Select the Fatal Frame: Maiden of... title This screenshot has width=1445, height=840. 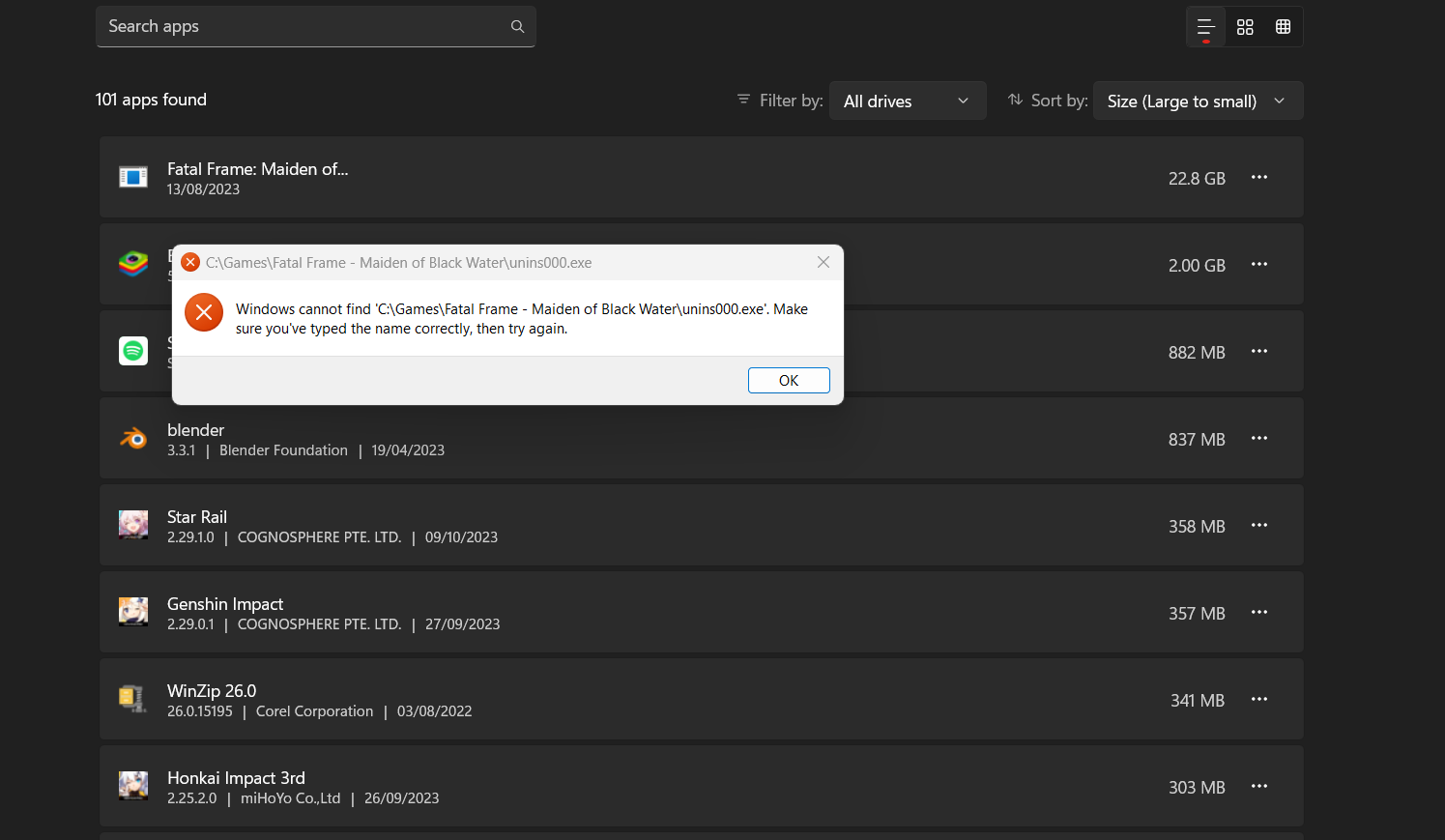(x=257, y=169)
